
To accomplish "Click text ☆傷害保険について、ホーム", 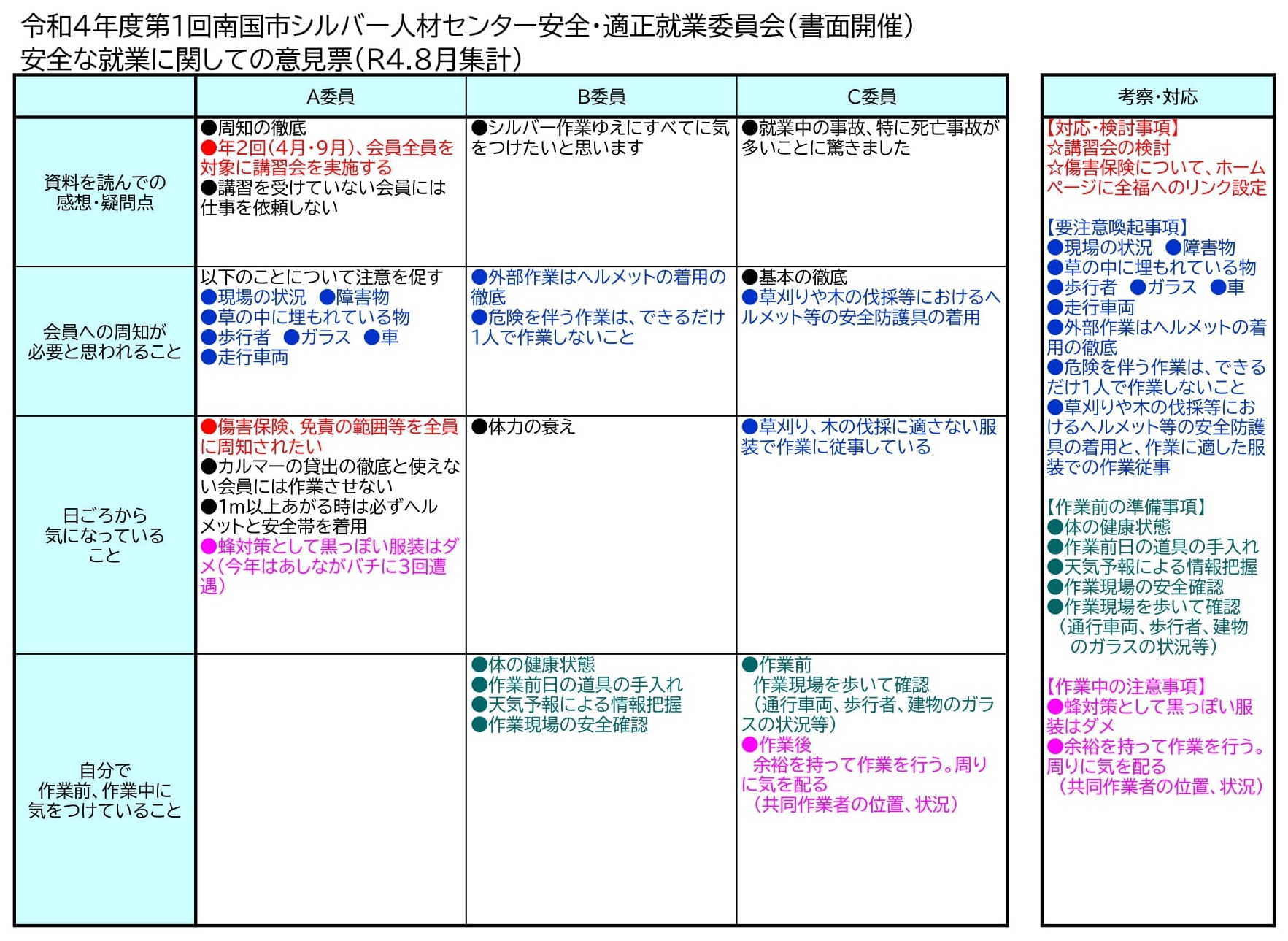I will coord(1157,168).
